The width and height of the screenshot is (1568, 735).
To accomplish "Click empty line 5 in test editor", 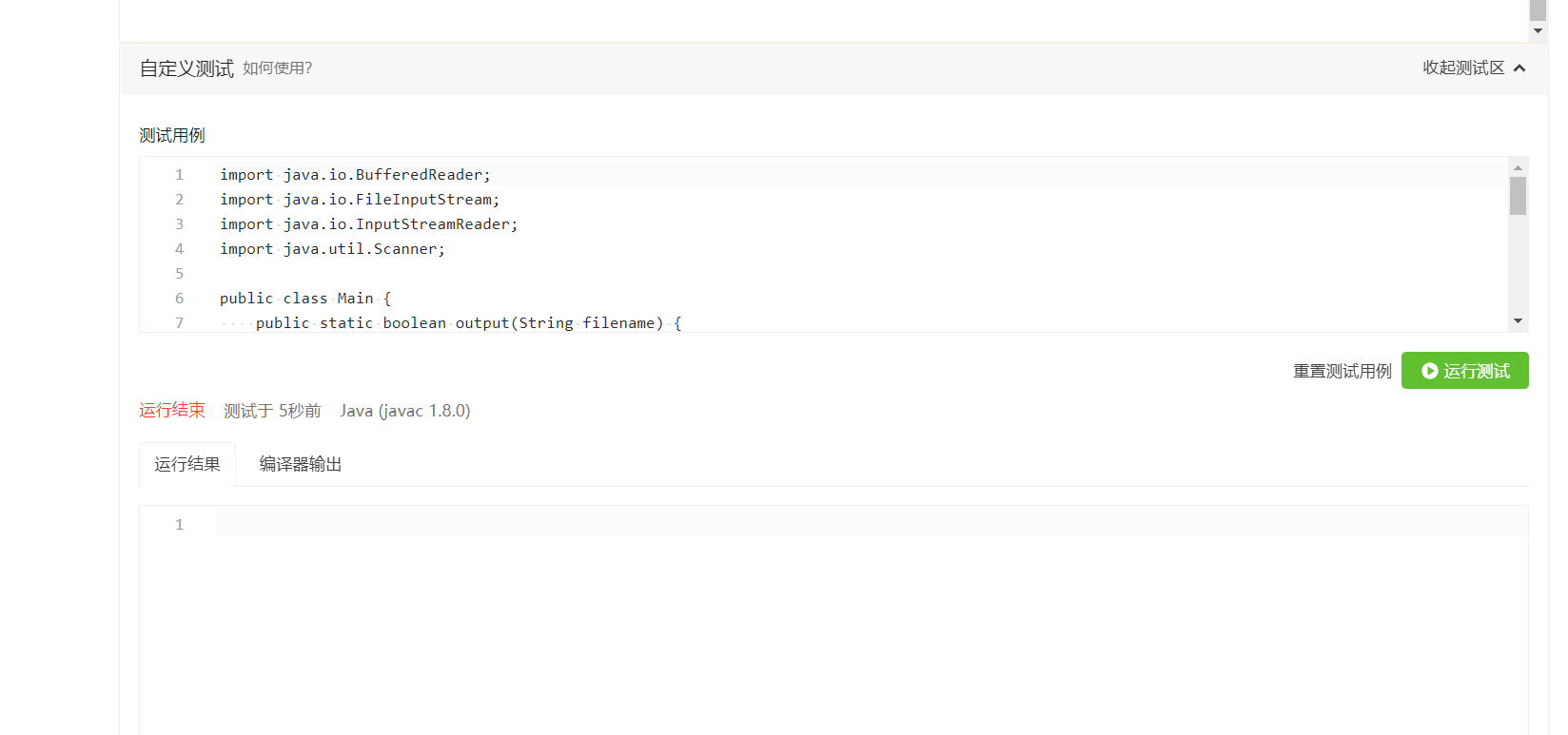I will (x=861, y=274).
